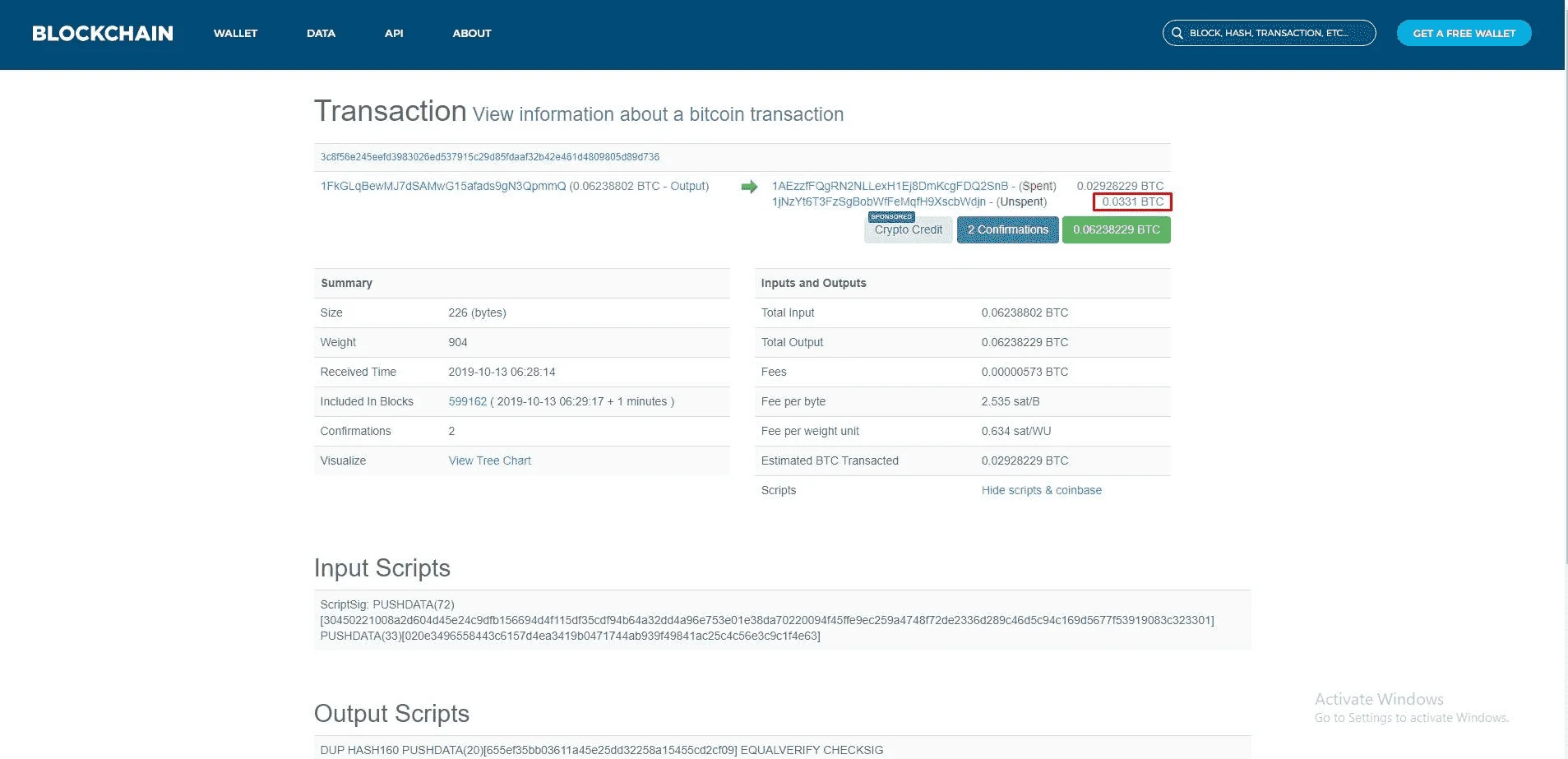Screen dimensions: 1568x759
Task: Open output address 1jNzYt6T3FzSgBobWfFeMqfH9XscbWdjn
Action: coord(878,201)
